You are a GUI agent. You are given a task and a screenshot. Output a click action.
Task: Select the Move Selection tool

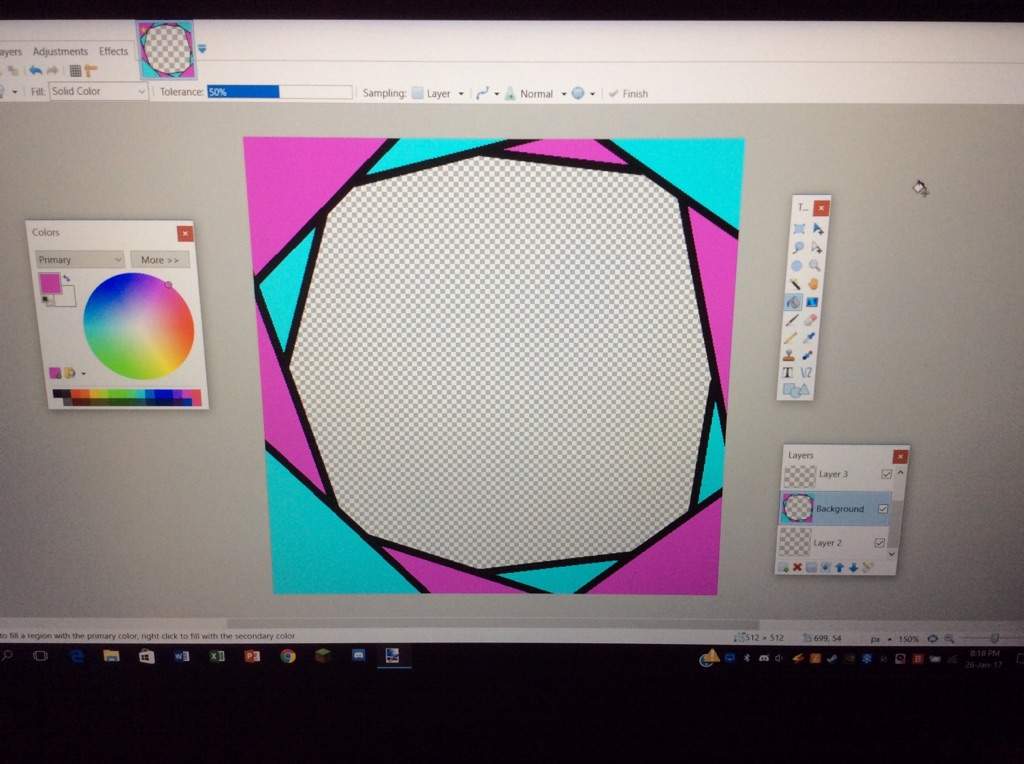816,247
